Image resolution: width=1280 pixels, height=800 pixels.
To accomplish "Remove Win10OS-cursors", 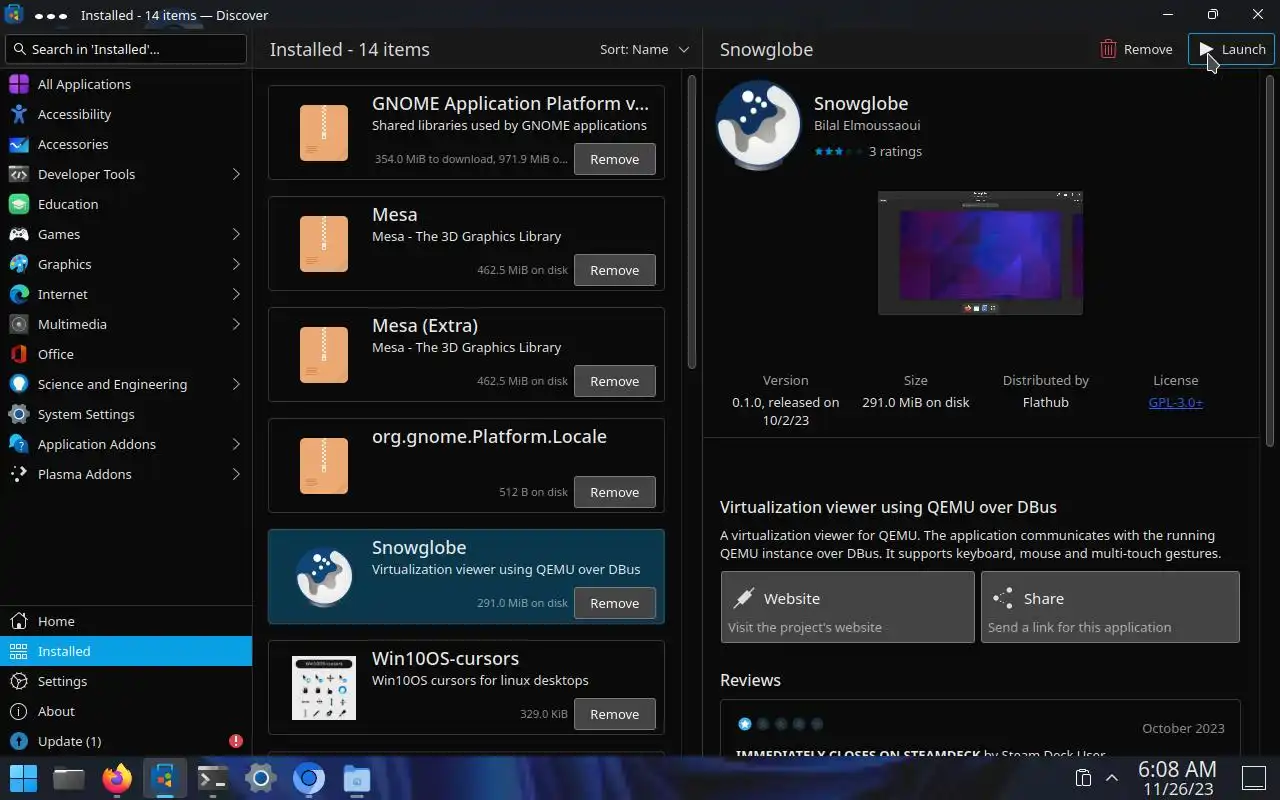I will tap(615, 714).
